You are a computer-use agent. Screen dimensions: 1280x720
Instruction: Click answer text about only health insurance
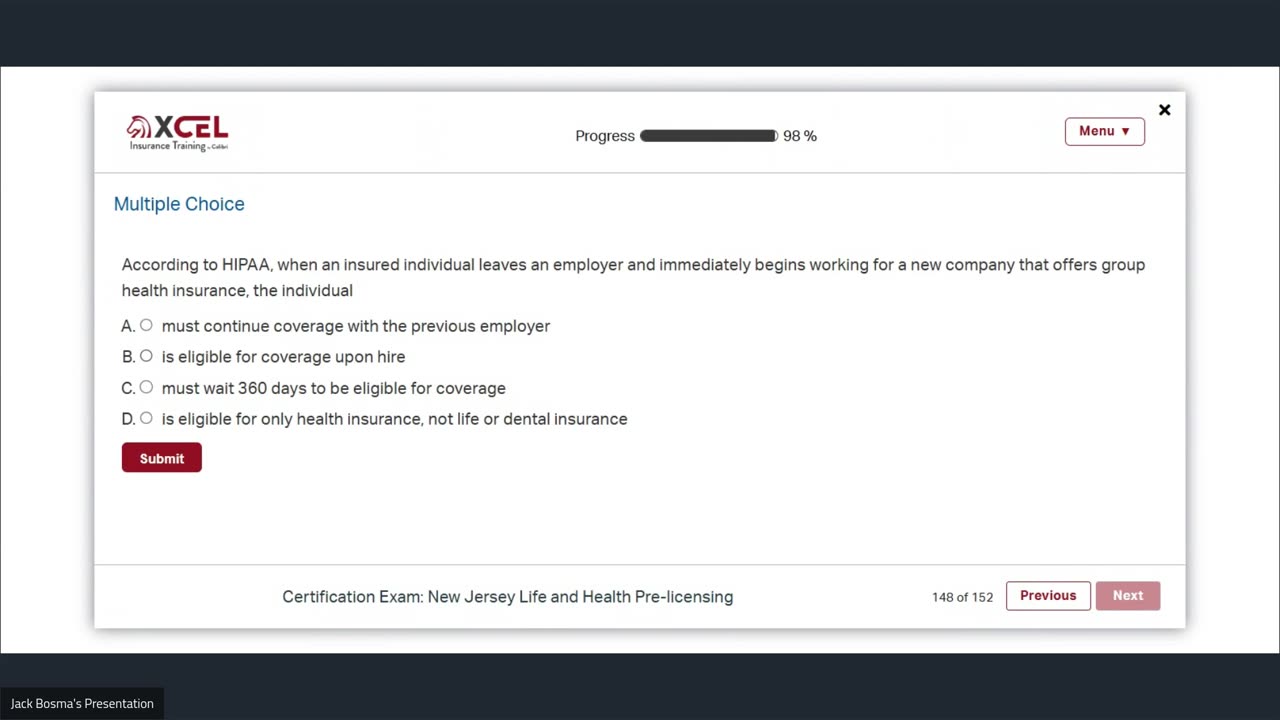pos(394,419)
